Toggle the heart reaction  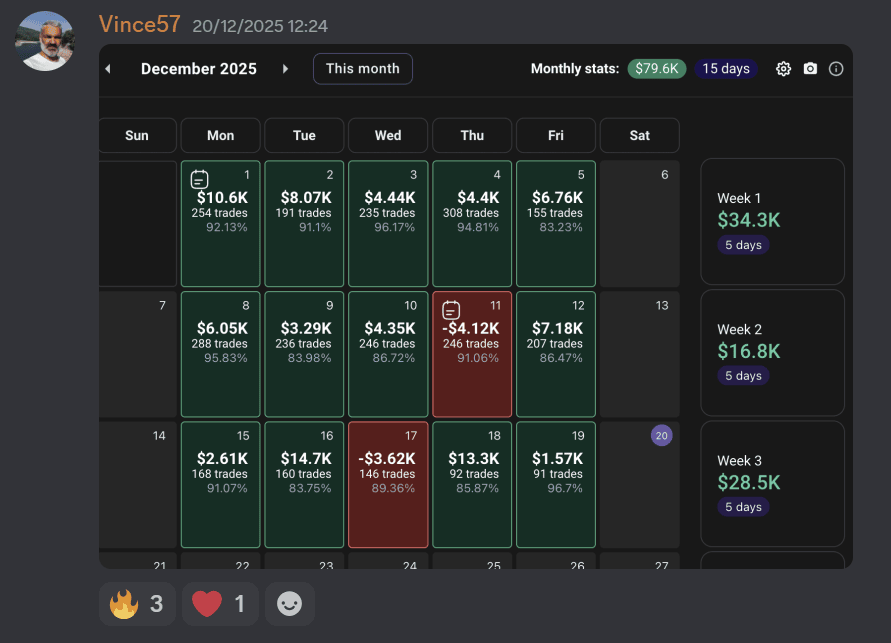tap(219, 604)
